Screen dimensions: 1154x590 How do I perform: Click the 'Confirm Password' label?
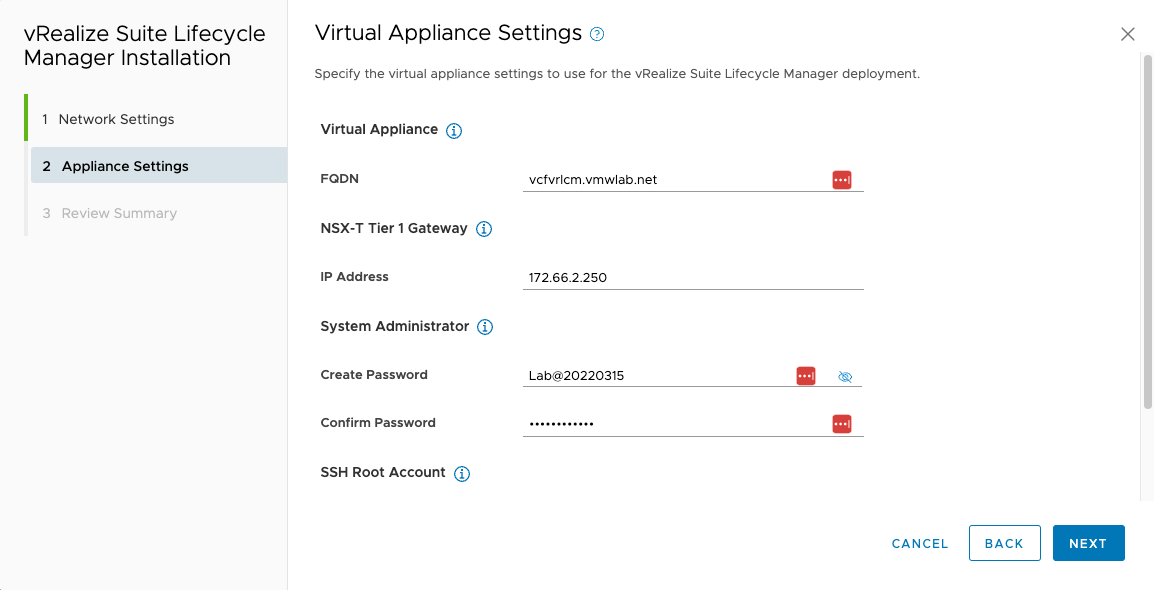[x=378, y=422]
